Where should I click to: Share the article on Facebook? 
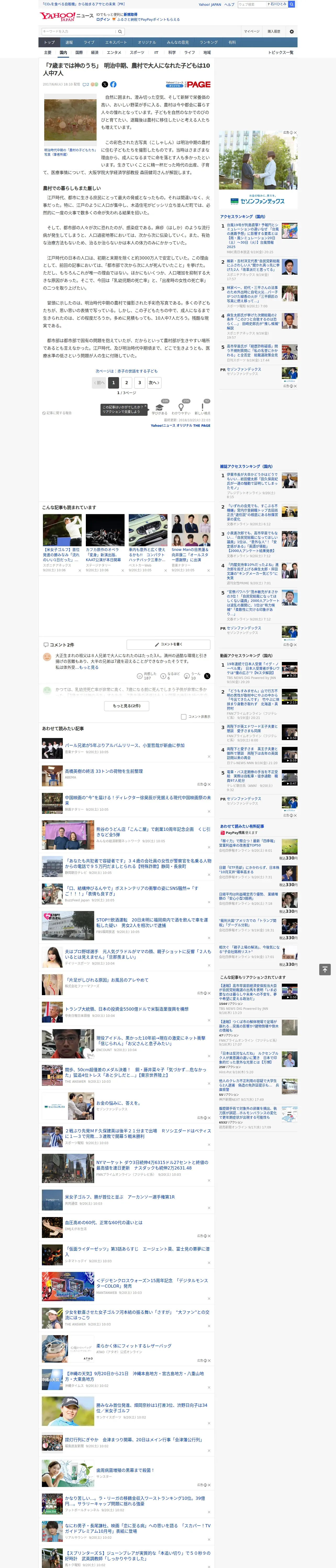pyautogui.click(x=113, y=85)
